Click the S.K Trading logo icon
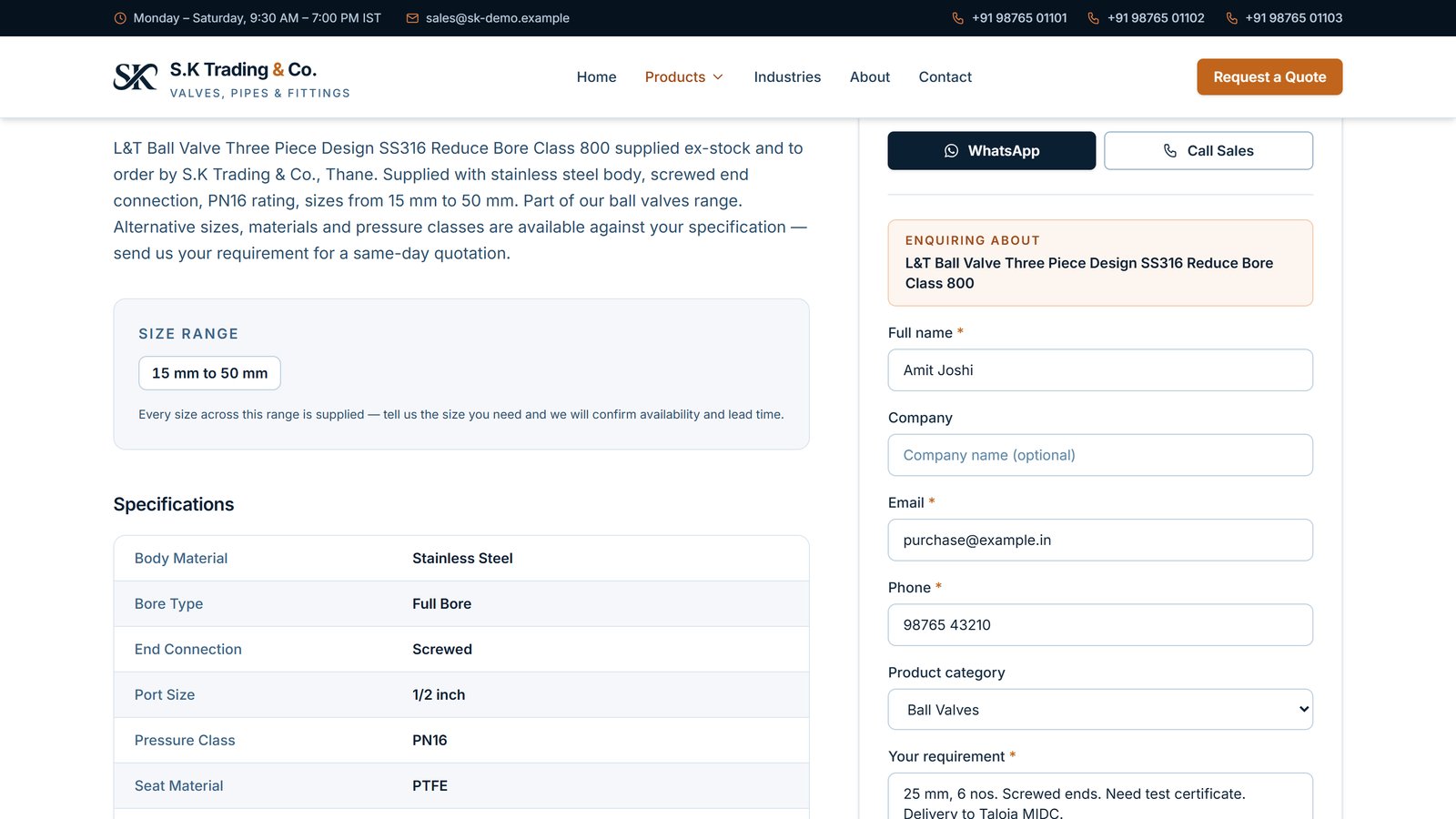Screen dimensions: 1456x819 136,77
